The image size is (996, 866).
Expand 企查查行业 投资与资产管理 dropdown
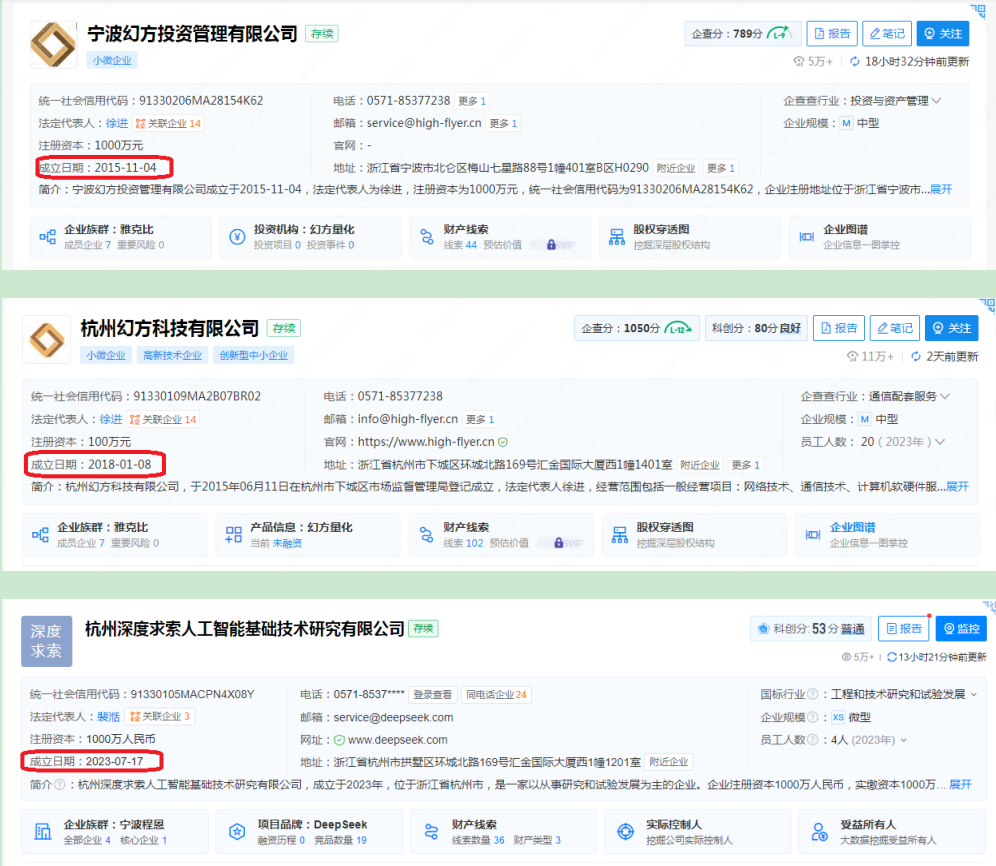pyautogui.click(x=937, y=101)
